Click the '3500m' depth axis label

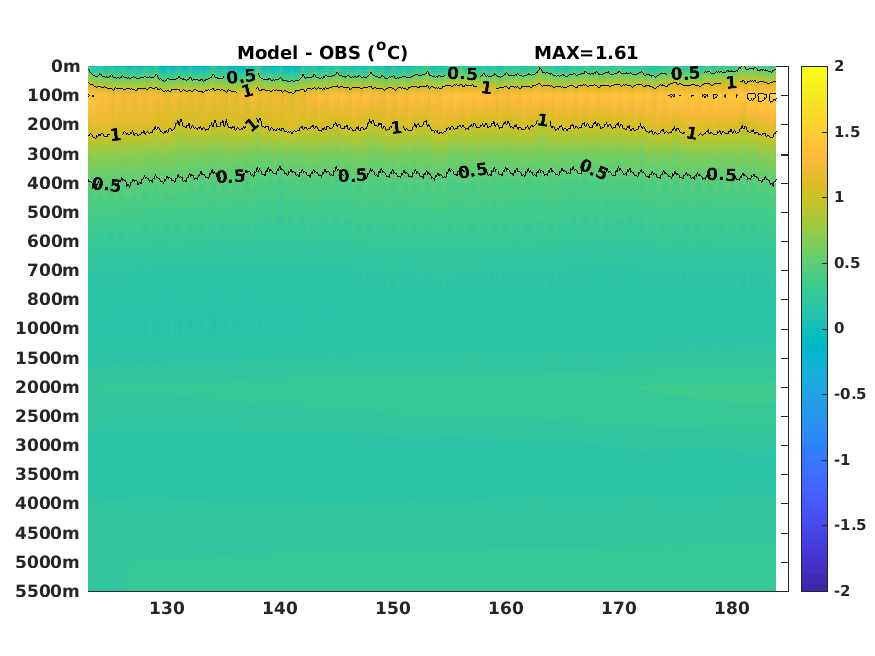tap(48, 474)
